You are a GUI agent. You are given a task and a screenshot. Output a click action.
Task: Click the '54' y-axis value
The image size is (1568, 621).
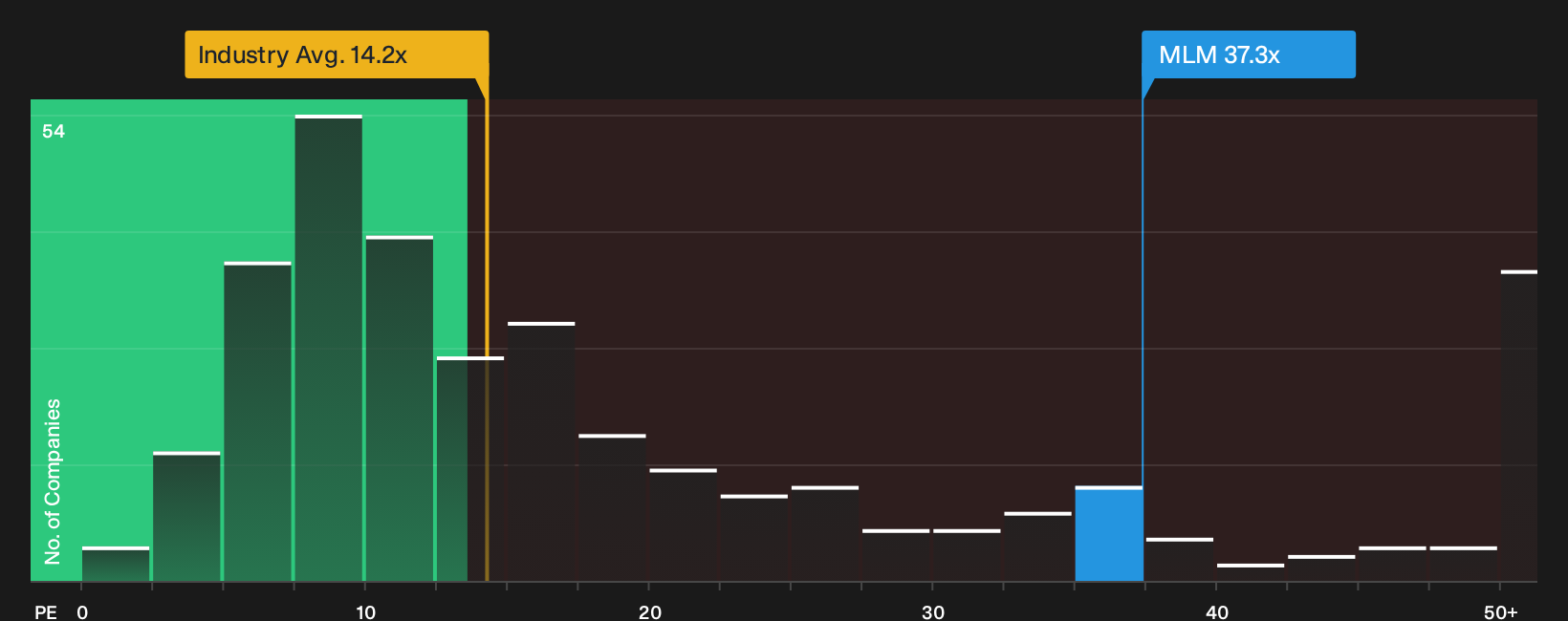click(x=54, y=132)
